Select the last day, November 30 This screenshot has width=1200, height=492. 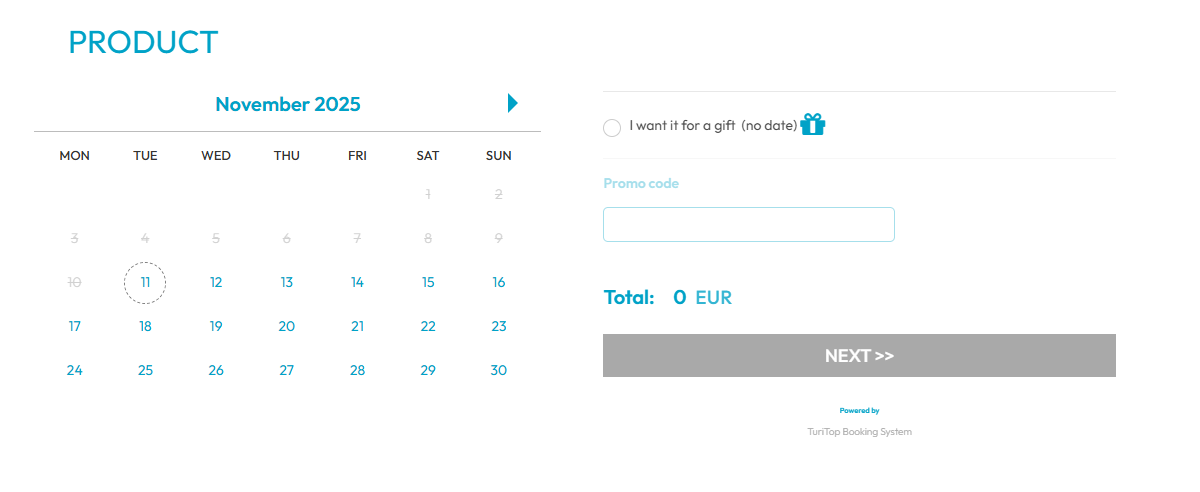(499, 371)
